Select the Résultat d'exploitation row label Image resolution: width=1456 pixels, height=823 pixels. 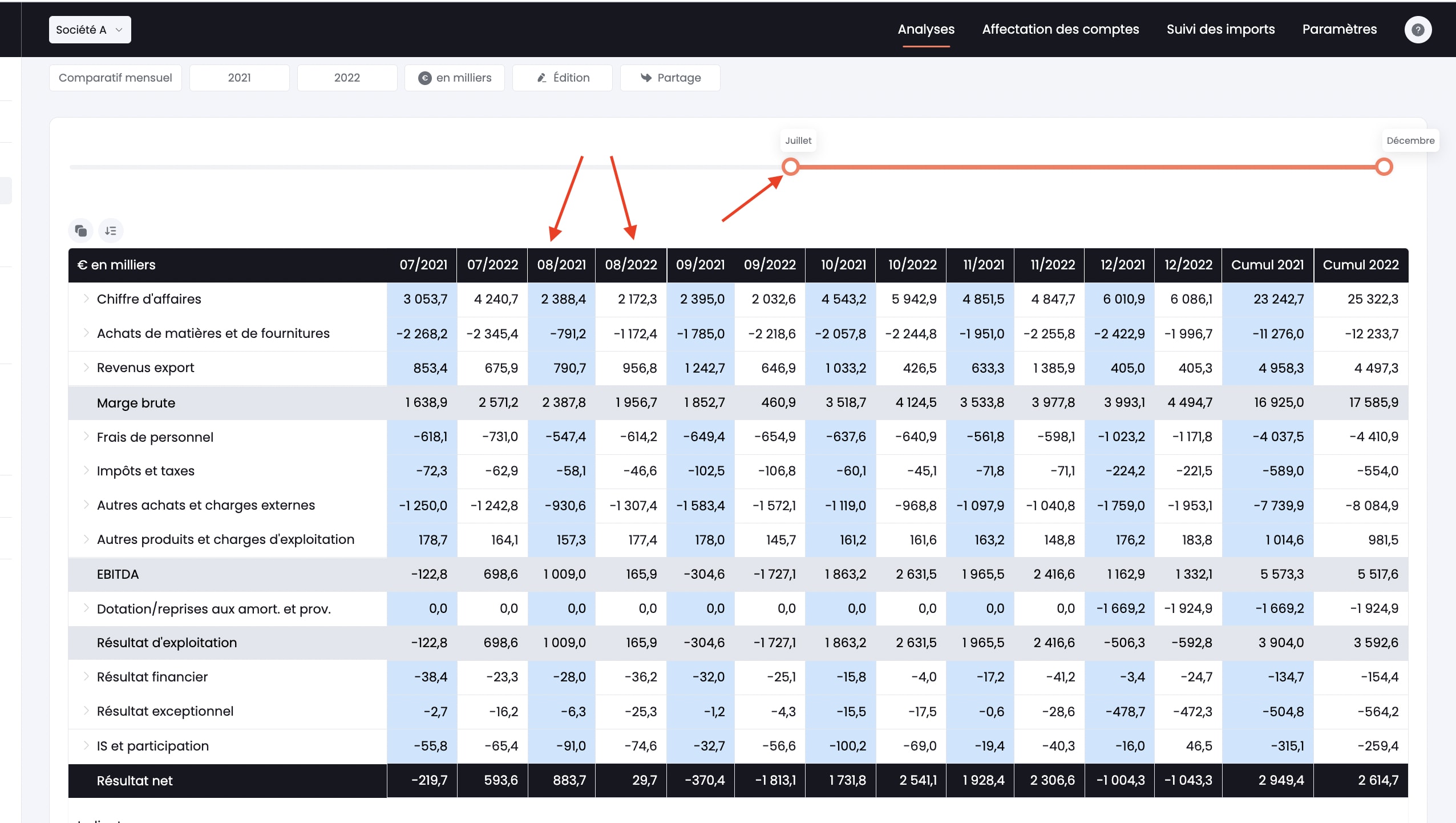pyautogui.click(x=167, y=643)
